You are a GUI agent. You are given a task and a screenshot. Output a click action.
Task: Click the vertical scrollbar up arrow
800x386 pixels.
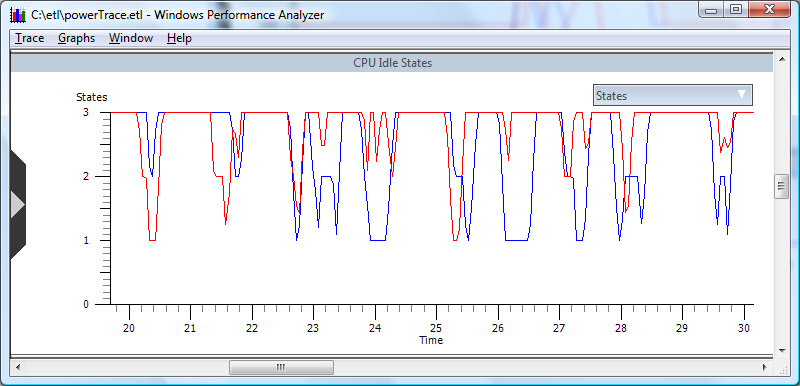(782, 59)
